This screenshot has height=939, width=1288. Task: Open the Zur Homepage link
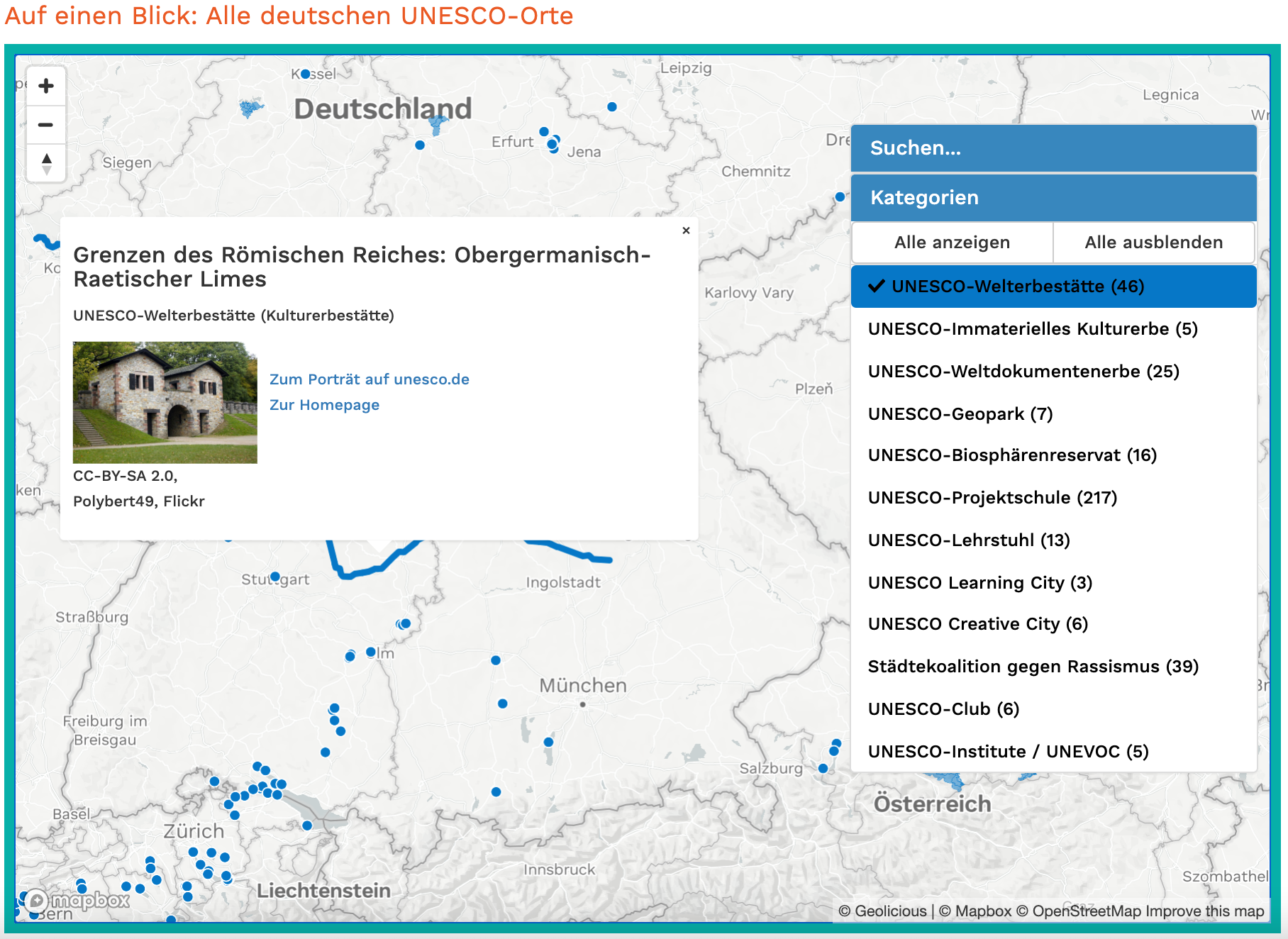(324, 405)
